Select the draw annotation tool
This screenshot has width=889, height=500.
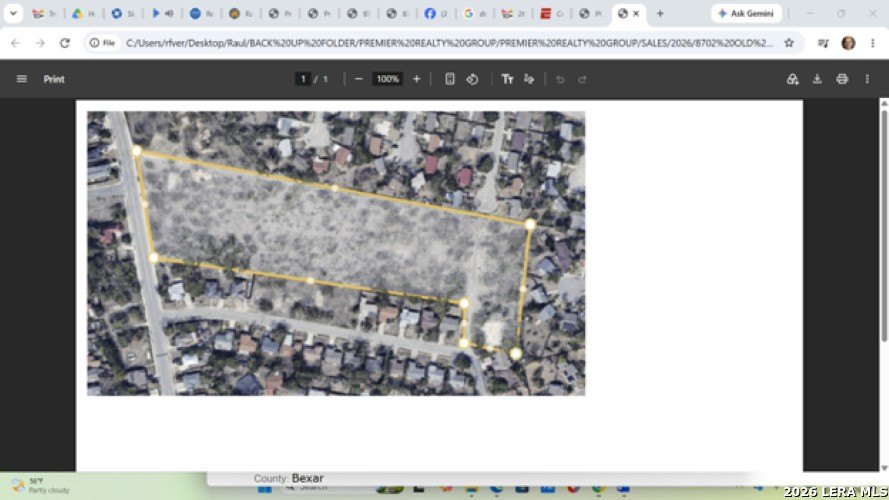coord(529,79)
